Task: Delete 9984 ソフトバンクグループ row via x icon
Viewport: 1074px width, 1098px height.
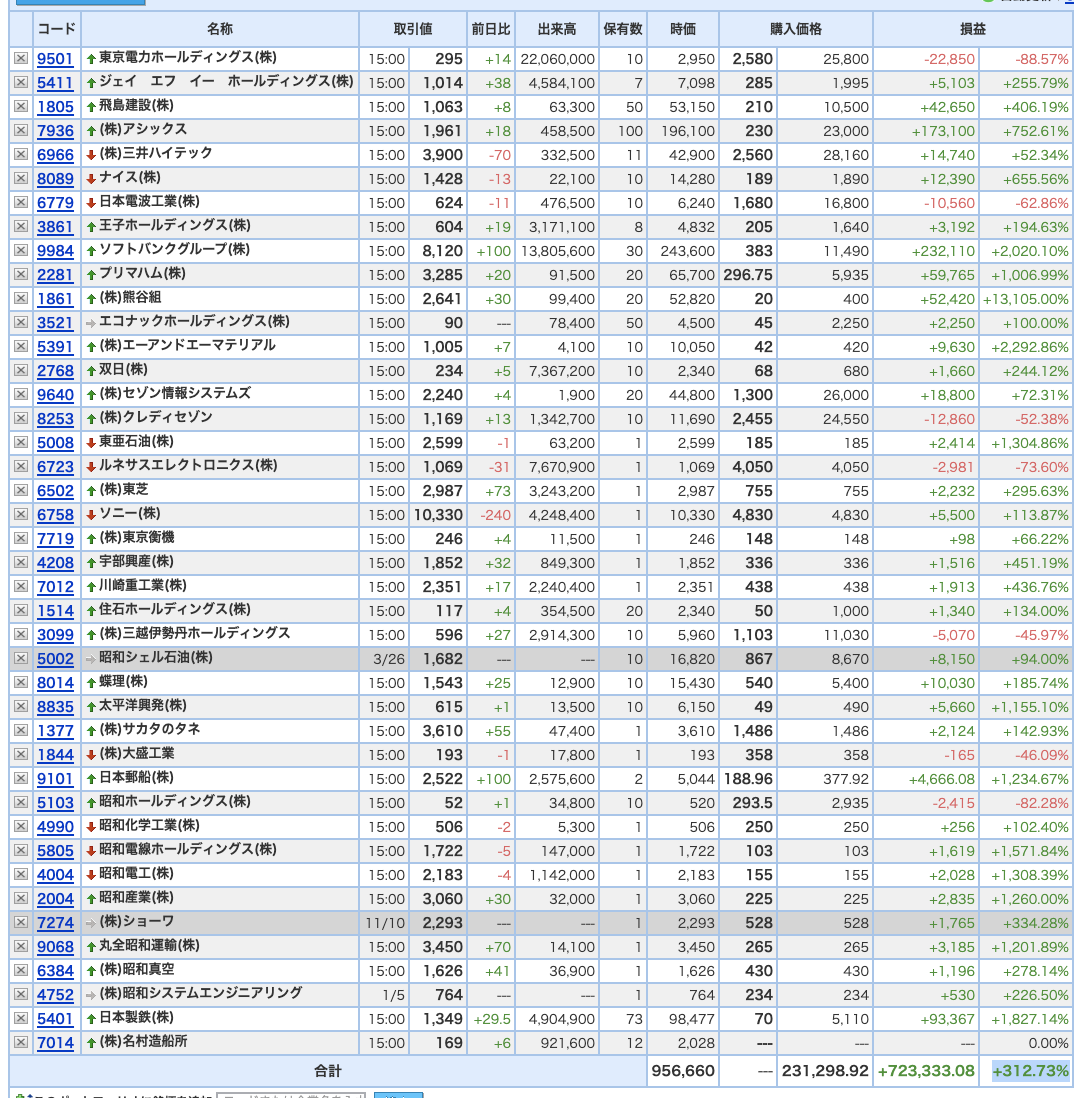Action: 21,251
